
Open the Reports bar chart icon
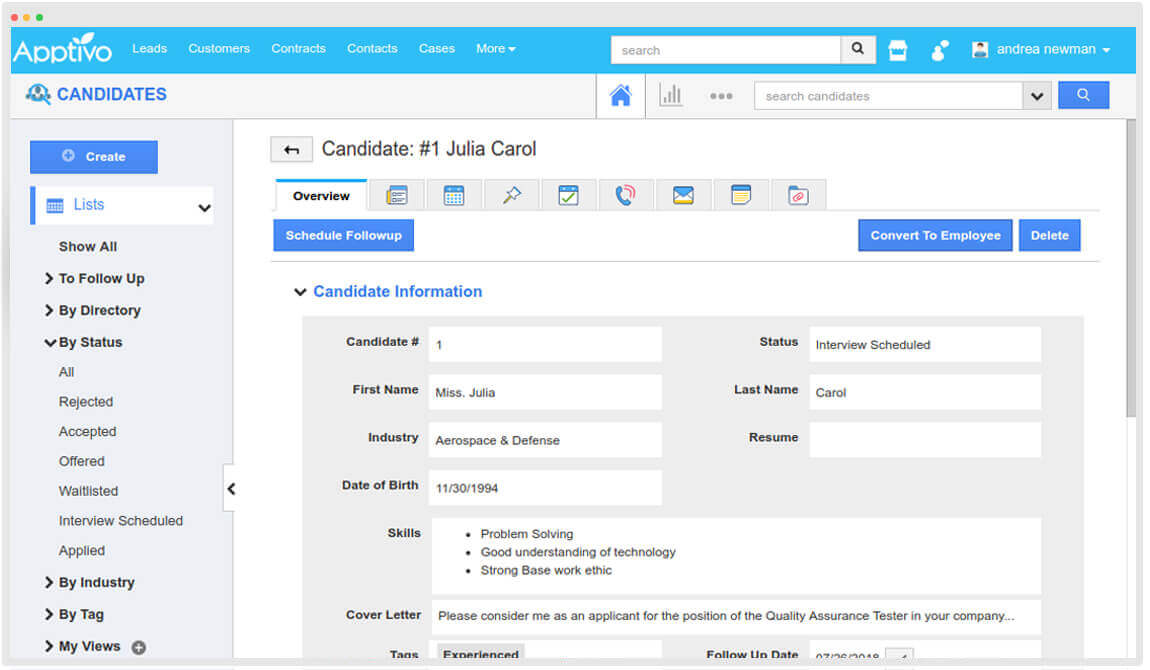point(671,94)
